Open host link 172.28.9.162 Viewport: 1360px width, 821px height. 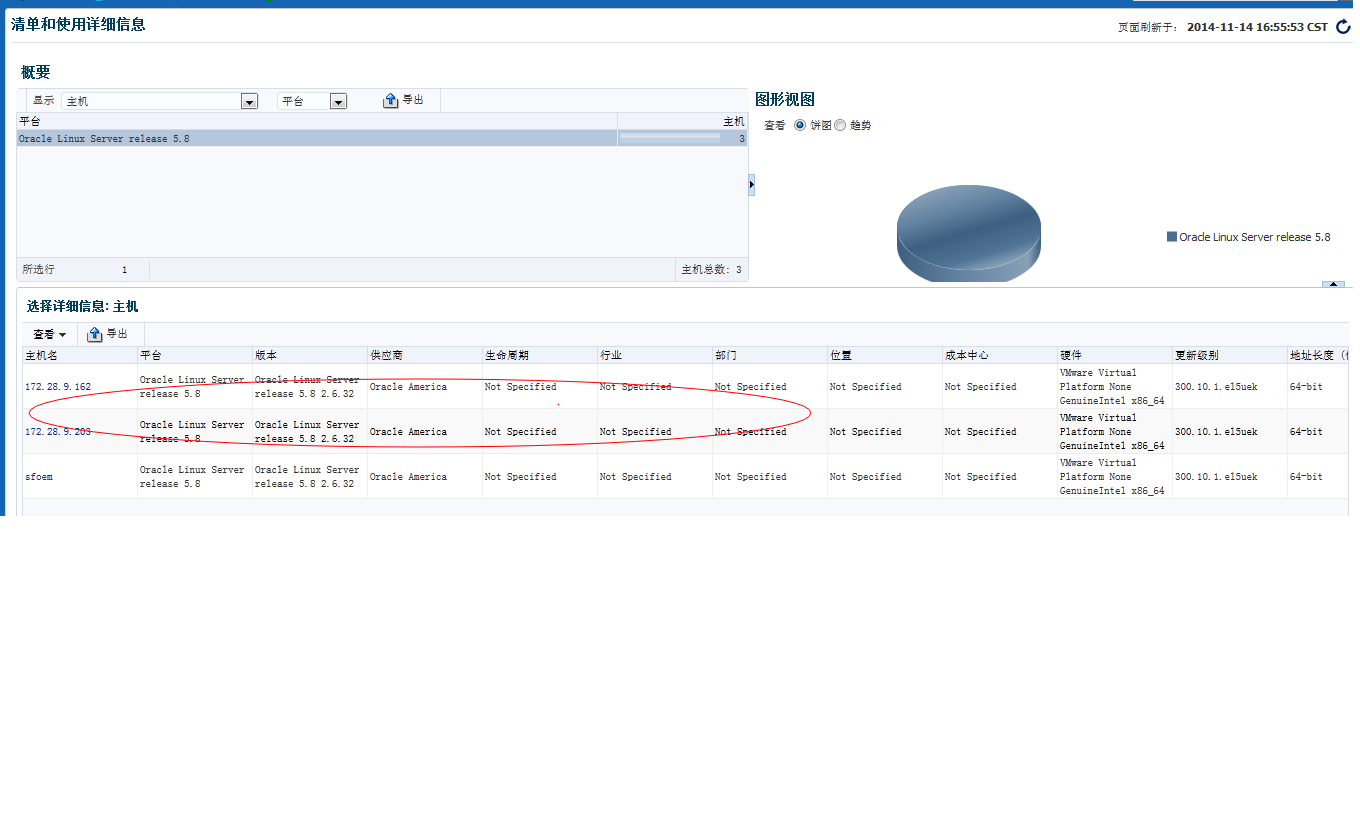[58, 387]
